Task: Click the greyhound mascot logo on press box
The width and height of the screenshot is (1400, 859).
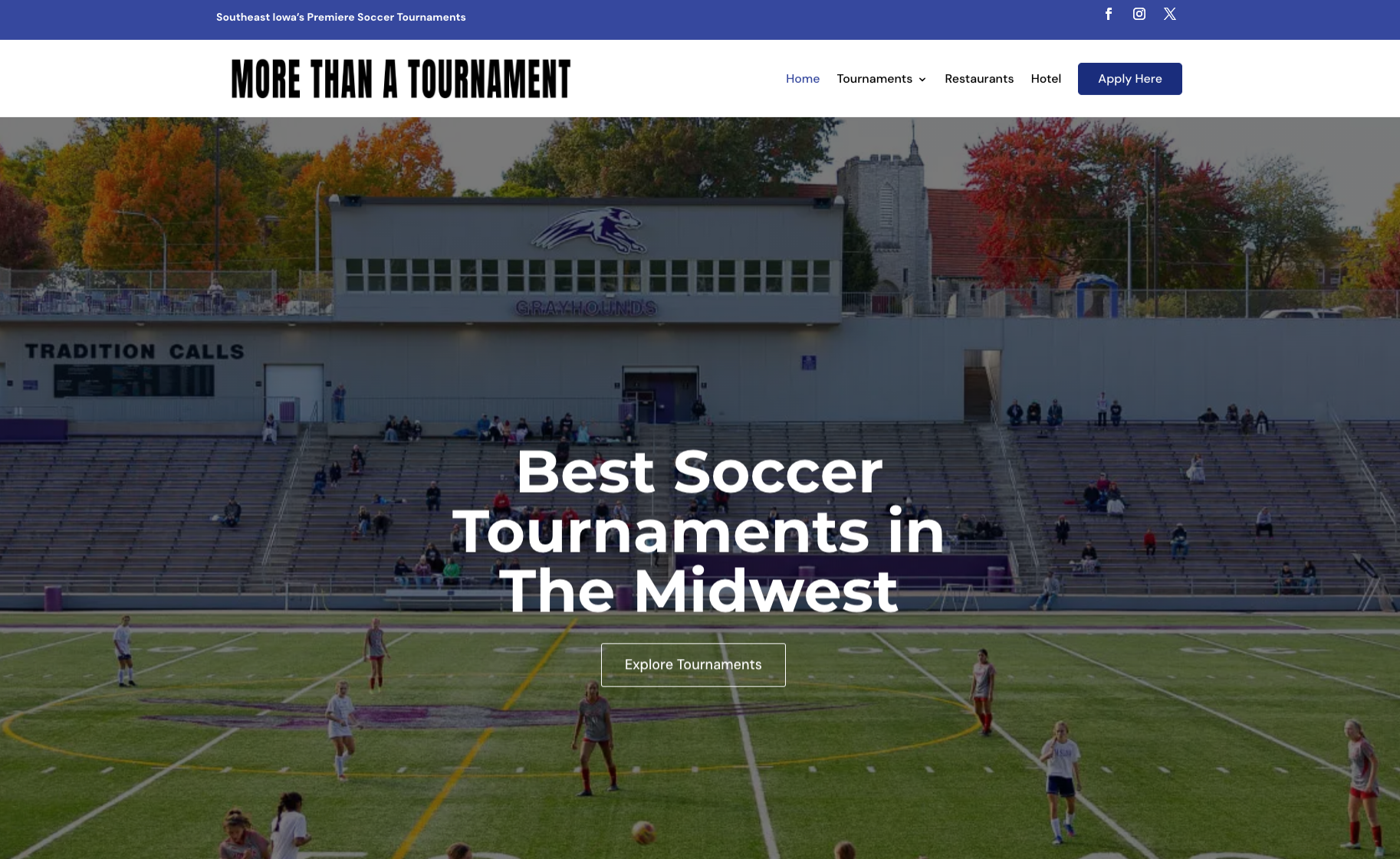Action: (589, 229)
